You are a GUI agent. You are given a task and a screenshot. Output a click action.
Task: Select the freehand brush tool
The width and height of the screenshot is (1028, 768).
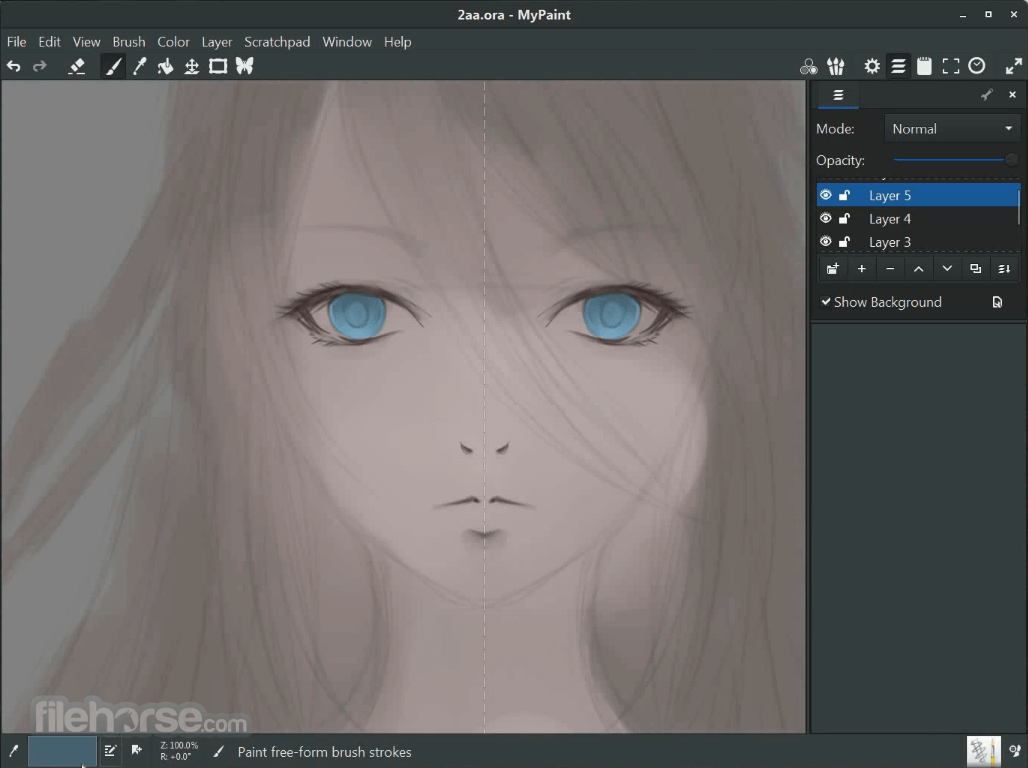point(113,66)
